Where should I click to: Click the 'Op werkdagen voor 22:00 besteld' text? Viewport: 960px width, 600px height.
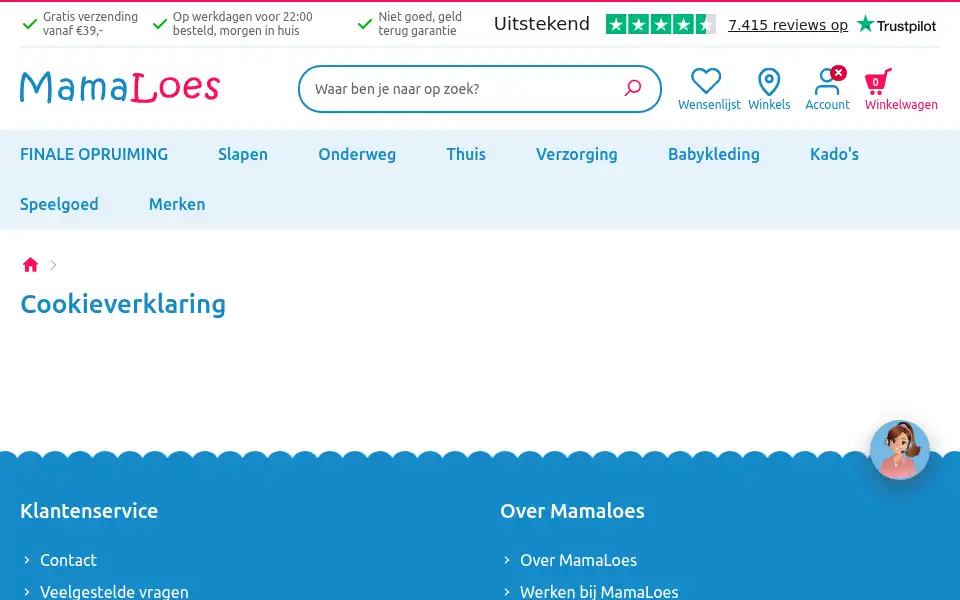click(242, 24)
